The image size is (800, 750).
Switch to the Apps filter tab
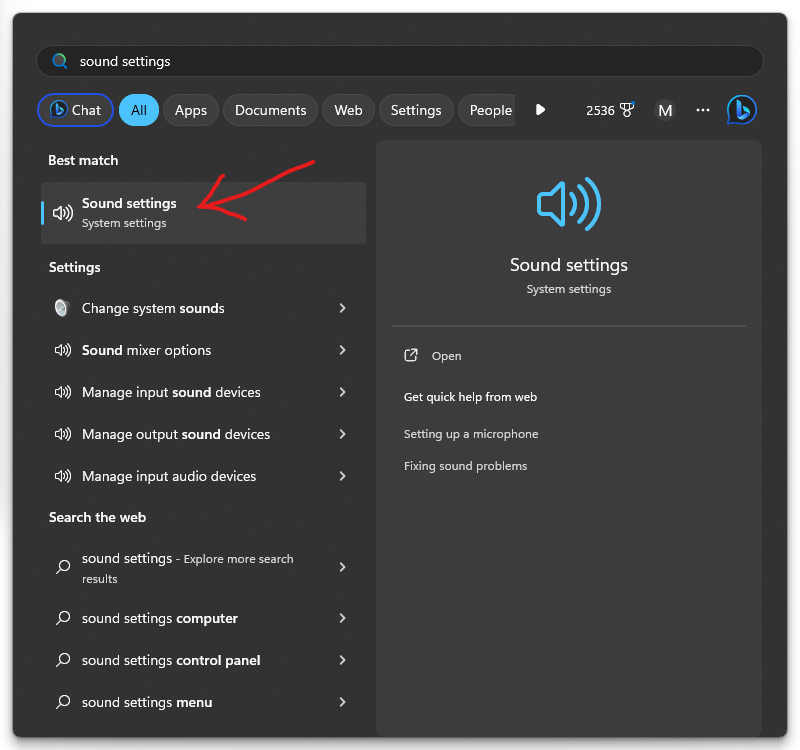click(x=190, y=110)
